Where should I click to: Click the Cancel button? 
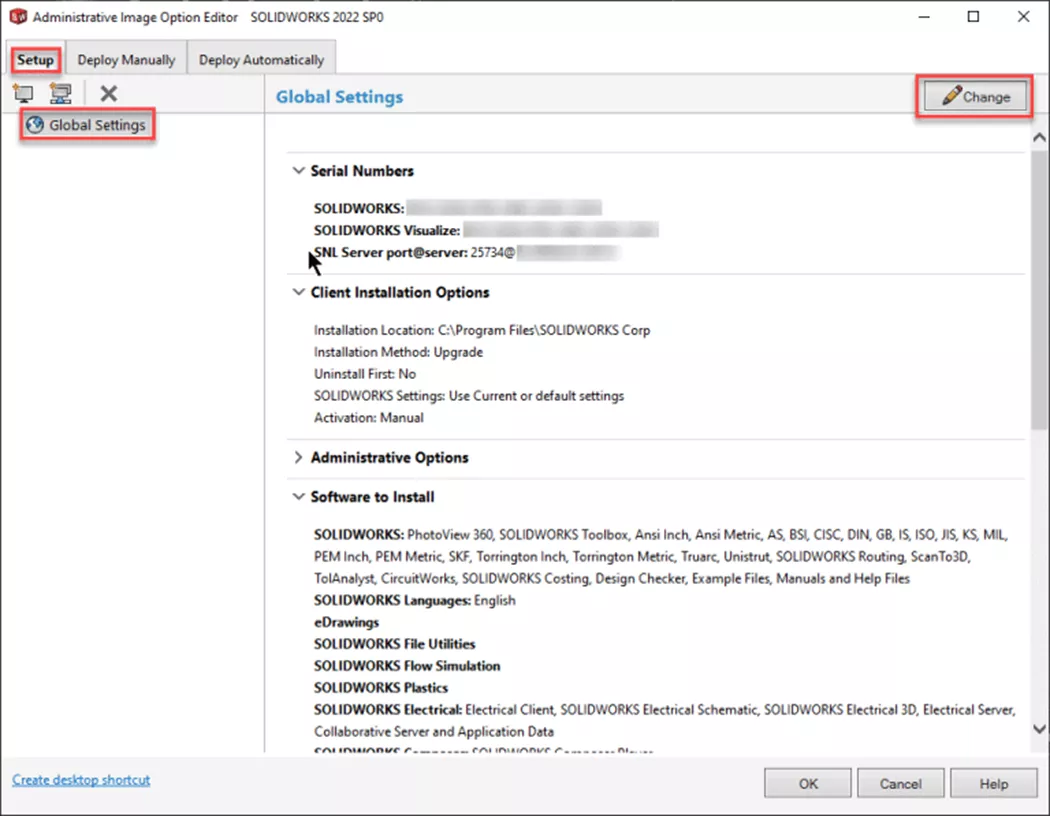point(901,783)
